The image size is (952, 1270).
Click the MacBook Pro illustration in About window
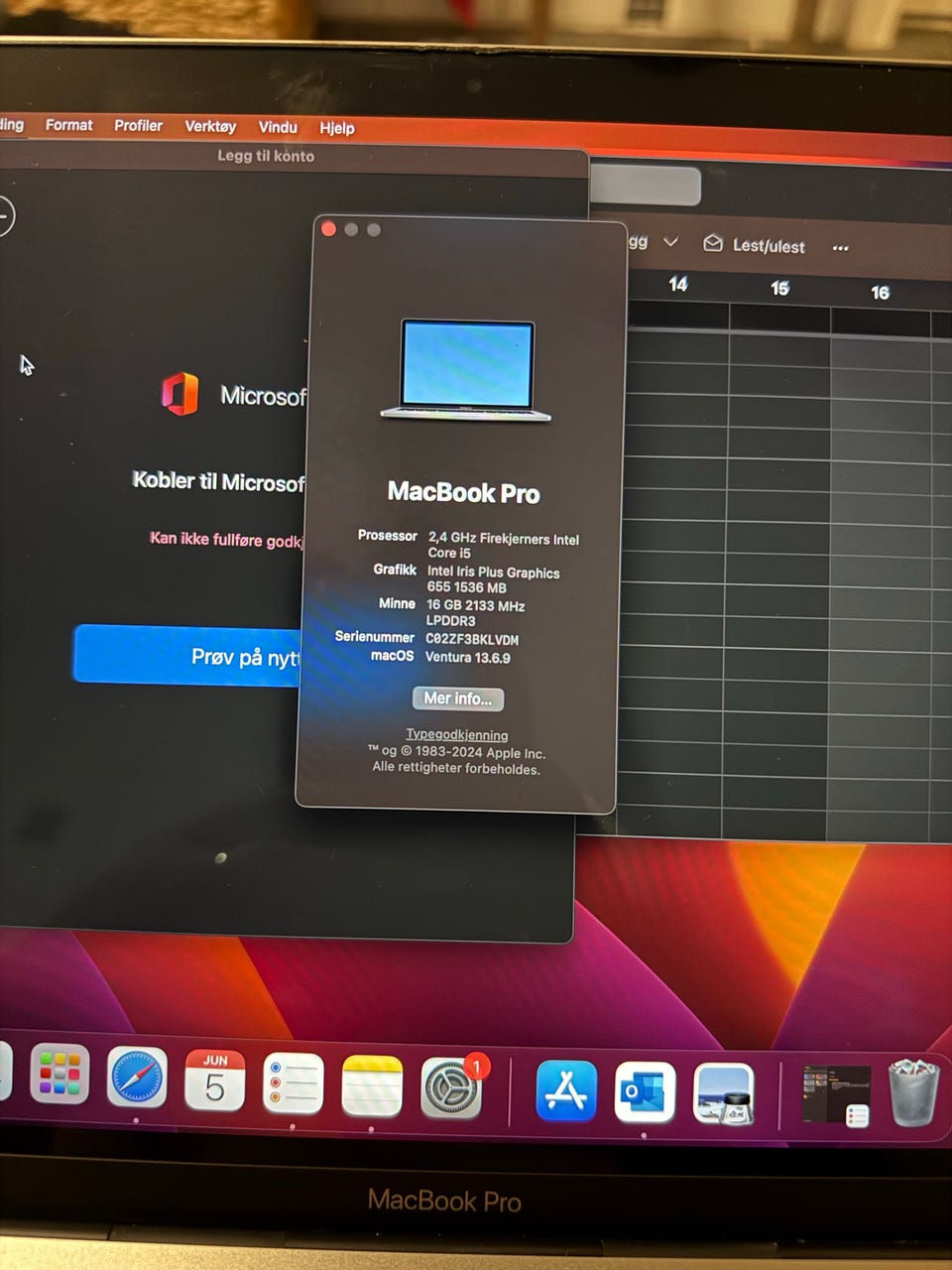[x=465, y=370]
